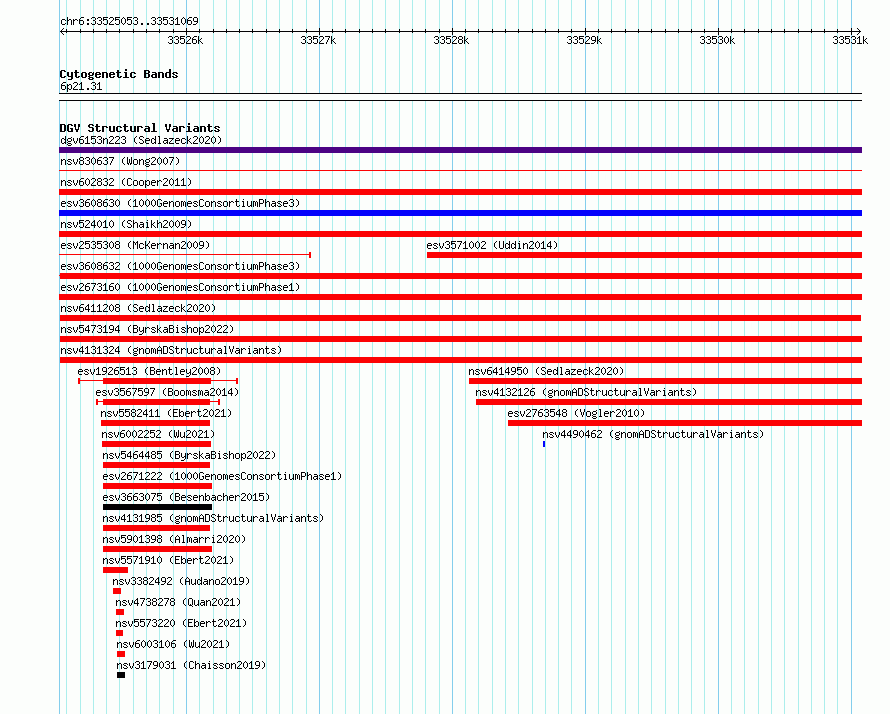Click nsv4738278 (Quan2021) variant label
The height and width of the screenshot is (714, 890).
coord(178,602)
